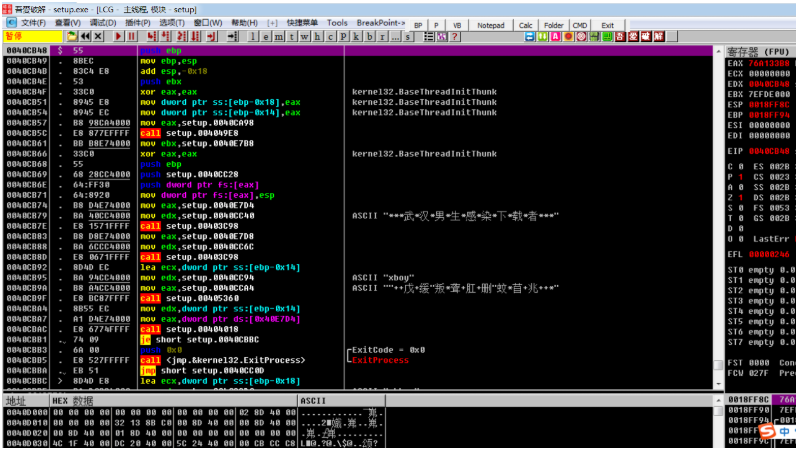798x449 pixels.
Task: Open the 调试(D) menu
Action: pyautogui.click(x=103, y=23)
